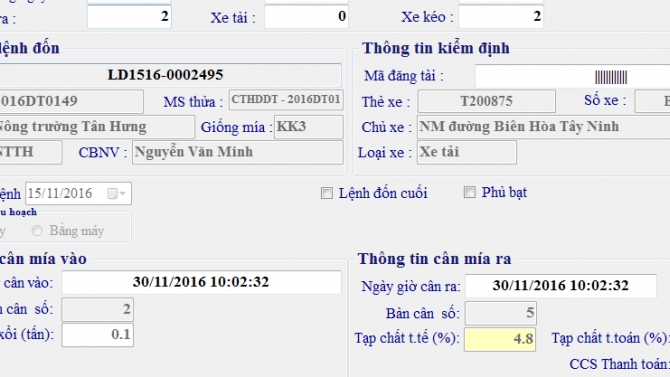Click the Tạp chất t.toán (%) label

(x=610, y=339)
